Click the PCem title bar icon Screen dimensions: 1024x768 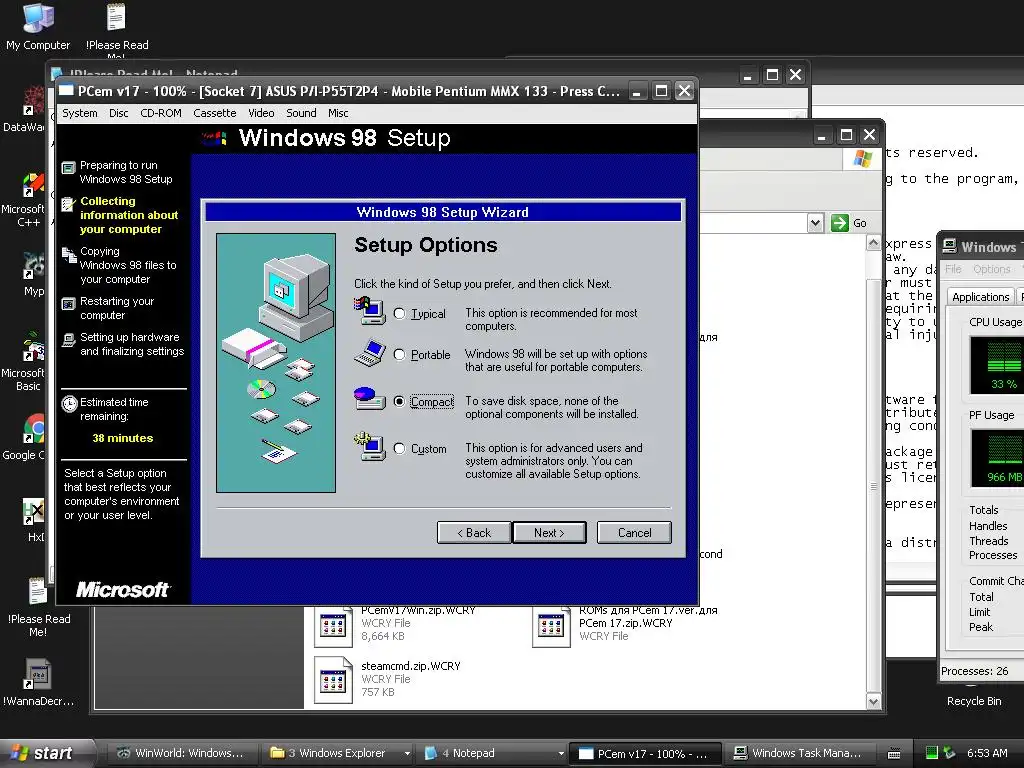pos(66,91)
